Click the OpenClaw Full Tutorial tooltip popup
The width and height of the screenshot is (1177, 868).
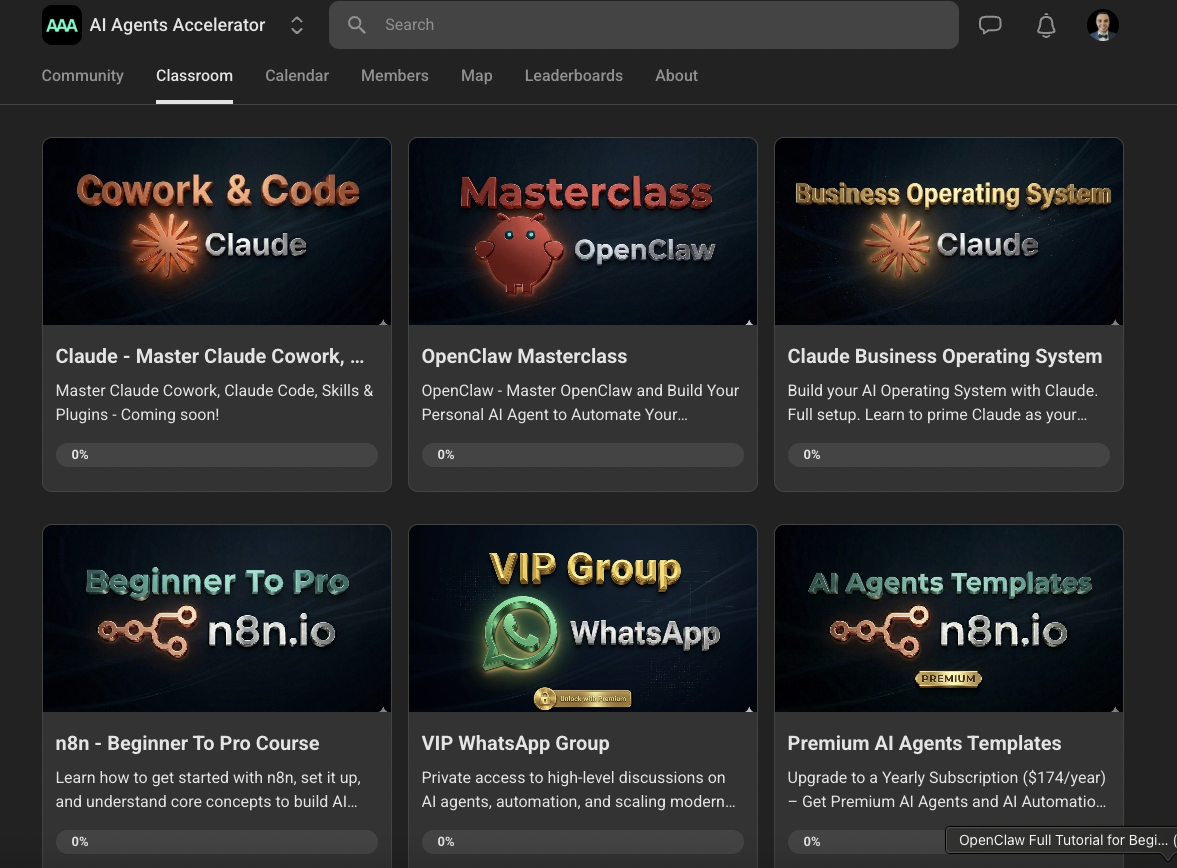click(x=1061, y=840)
